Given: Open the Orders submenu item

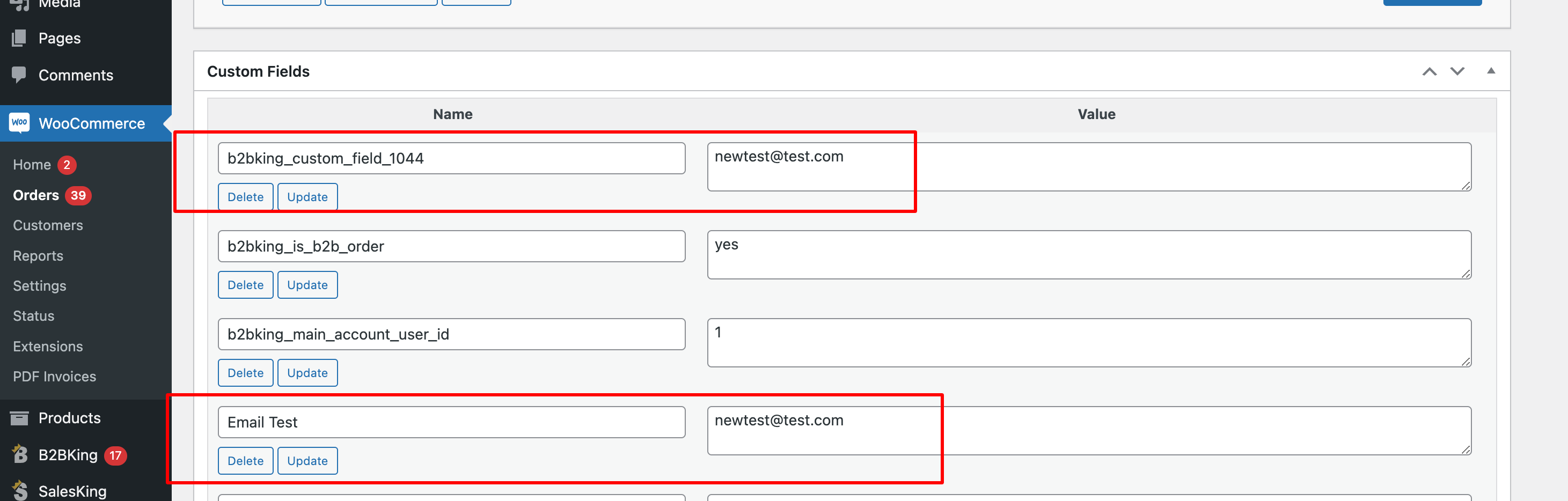Looking at the screenshot, I should (36, 195).
